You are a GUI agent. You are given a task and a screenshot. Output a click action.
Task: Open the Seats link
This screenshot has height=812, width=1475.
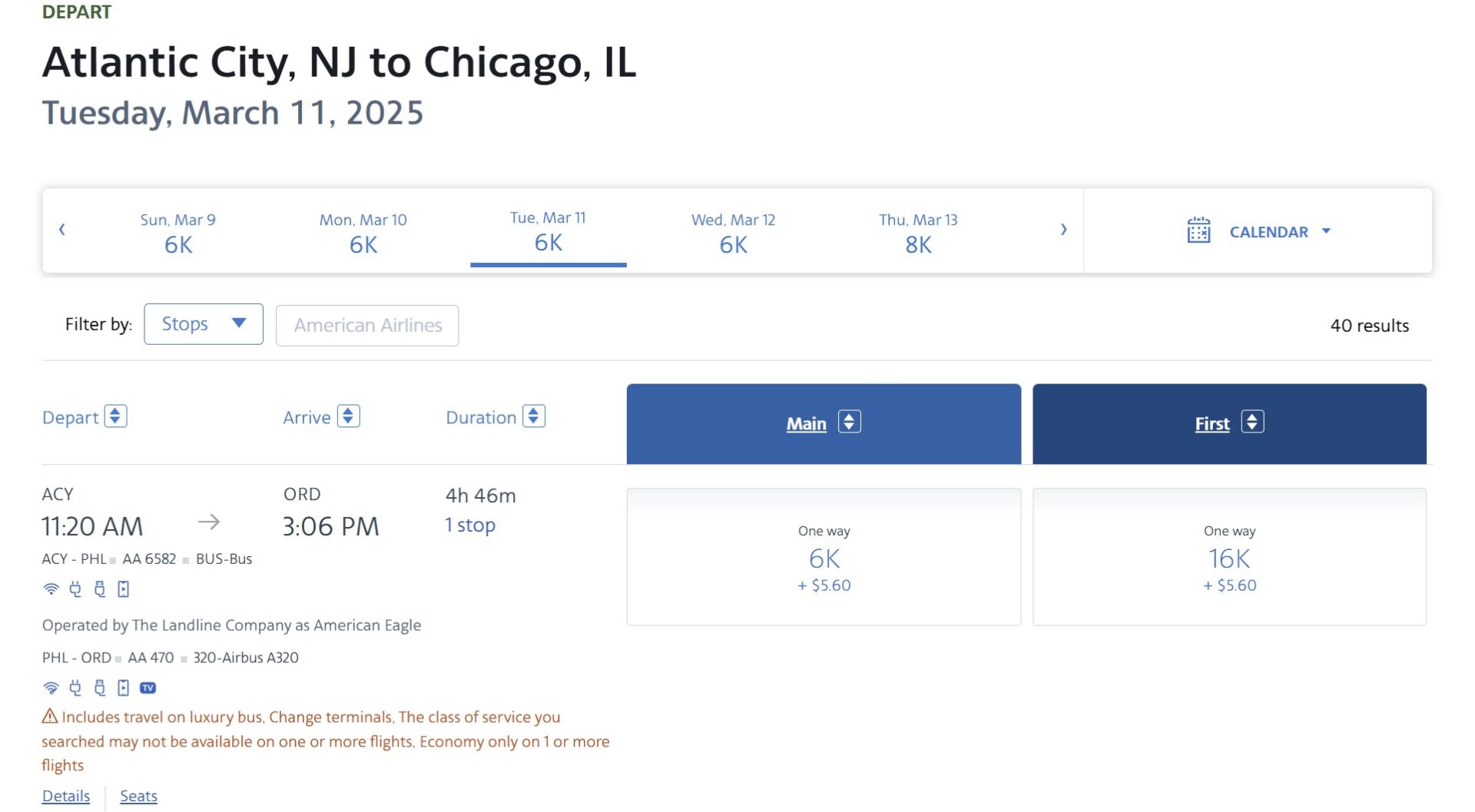[x=138, y=796]
